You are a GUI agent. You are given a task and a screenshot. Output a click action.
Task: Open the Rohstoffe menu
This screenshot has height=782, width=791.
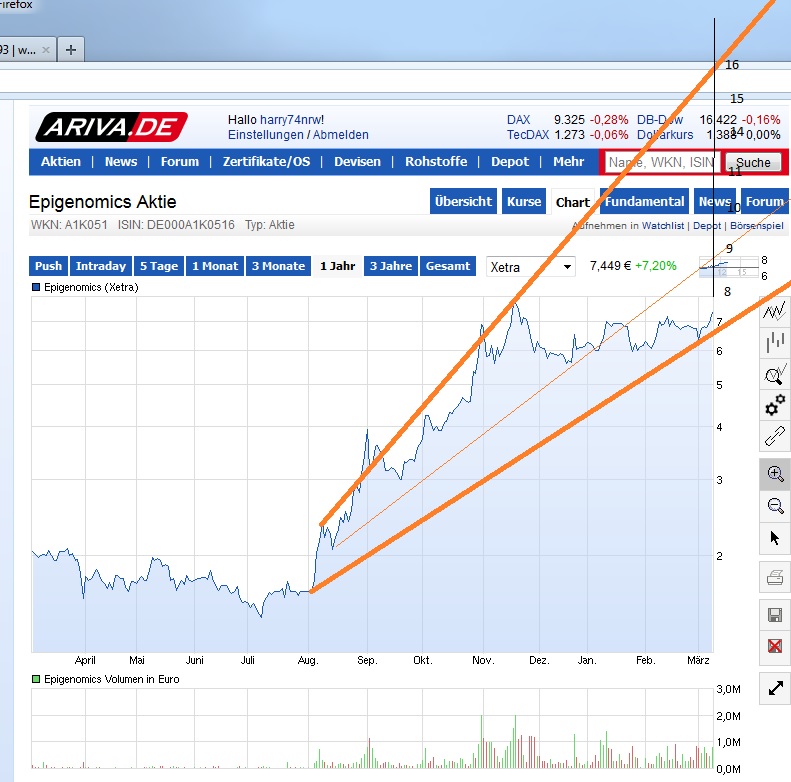coord(436,161)
